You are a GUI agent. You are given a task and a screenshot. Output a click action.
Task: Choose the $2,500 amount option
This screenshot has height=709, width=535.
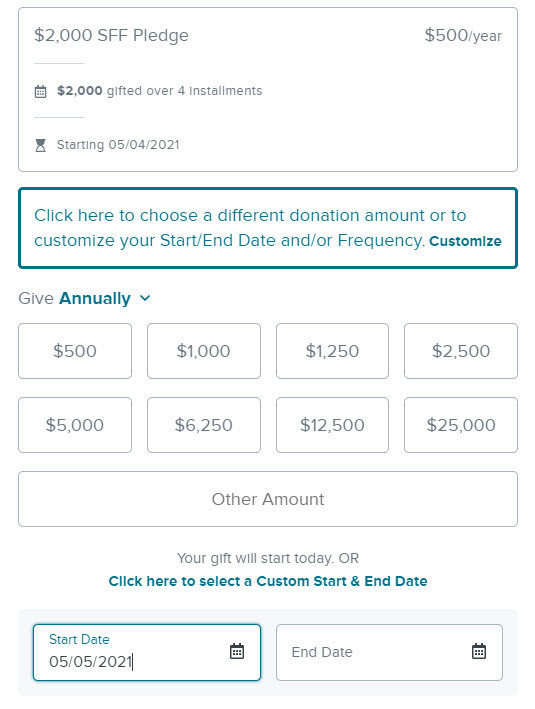click(x=461, y=351)
